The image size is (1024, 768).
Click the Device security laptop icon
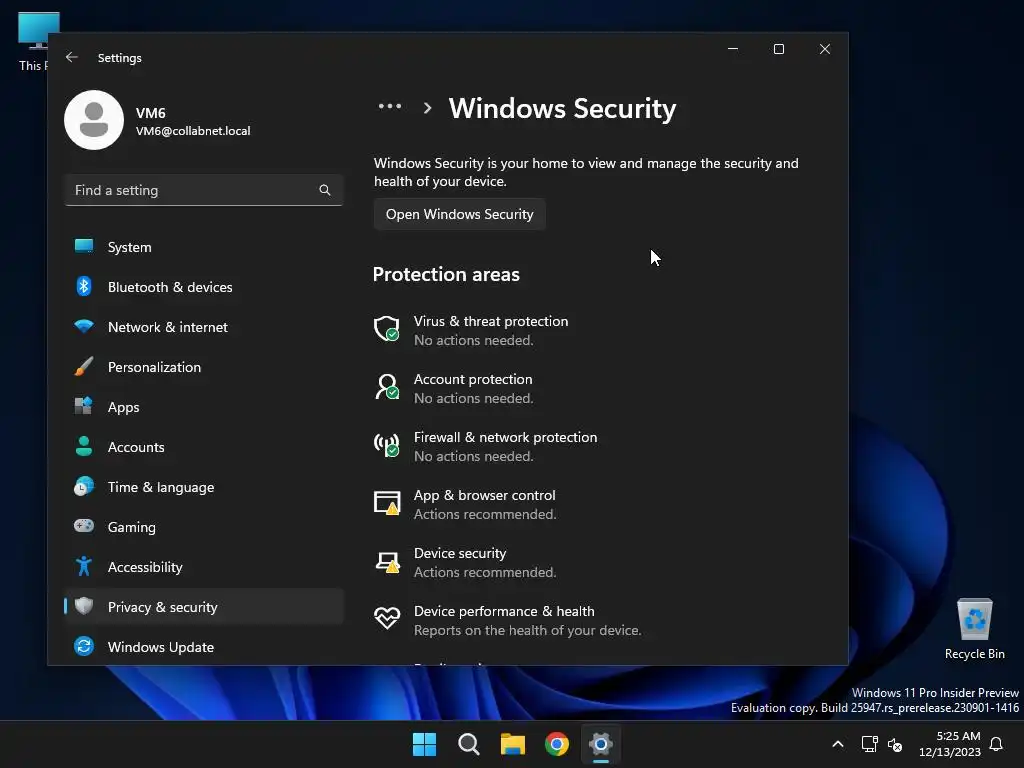pos(387,562)
